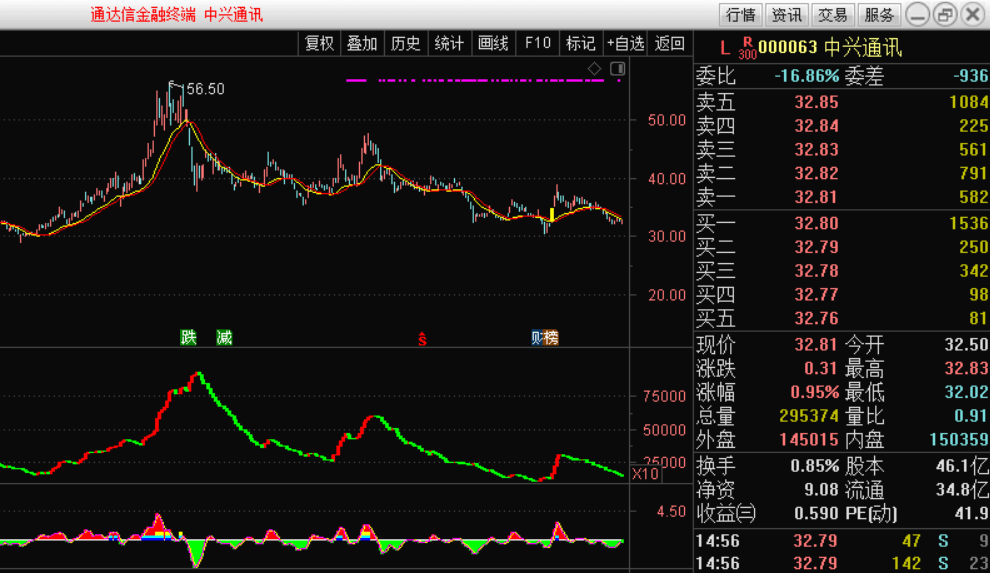
Task: Click the red S marker on the chart
Action: [x=422, y=339]
